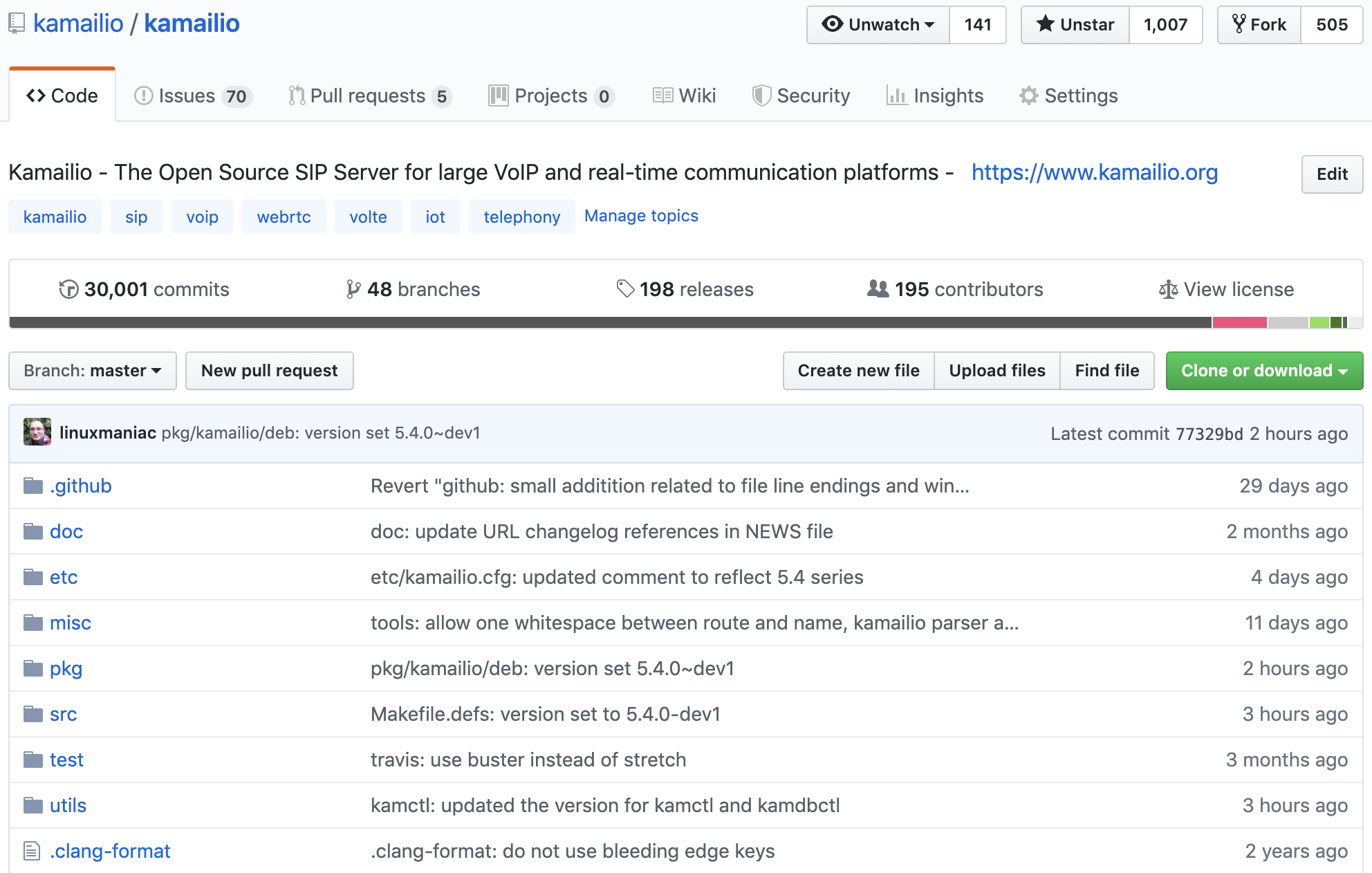Click the folder icon for etc

click(x=33, y=578)
